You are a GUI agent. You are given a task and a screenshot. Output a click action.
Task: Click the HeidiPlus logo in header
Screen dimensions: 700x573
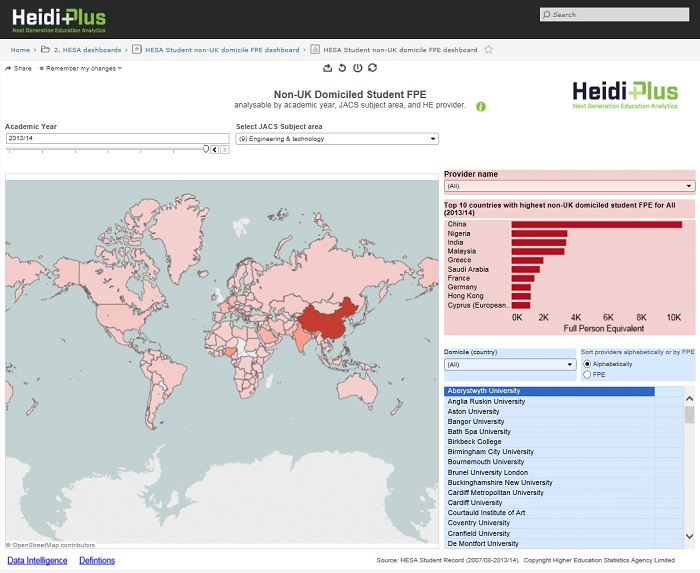pyautogui.click(x=59, y=20)
